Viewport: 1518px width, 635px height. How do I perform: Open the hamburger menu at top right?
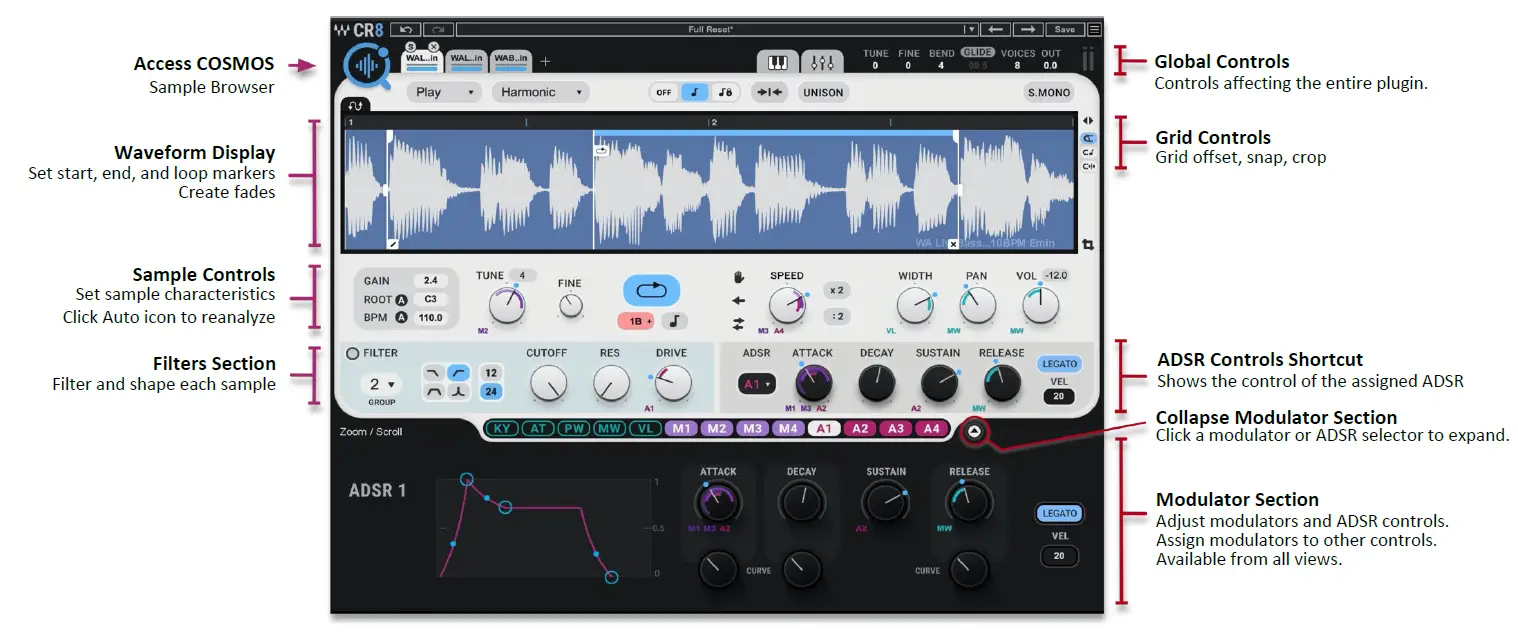[1094, 28]
